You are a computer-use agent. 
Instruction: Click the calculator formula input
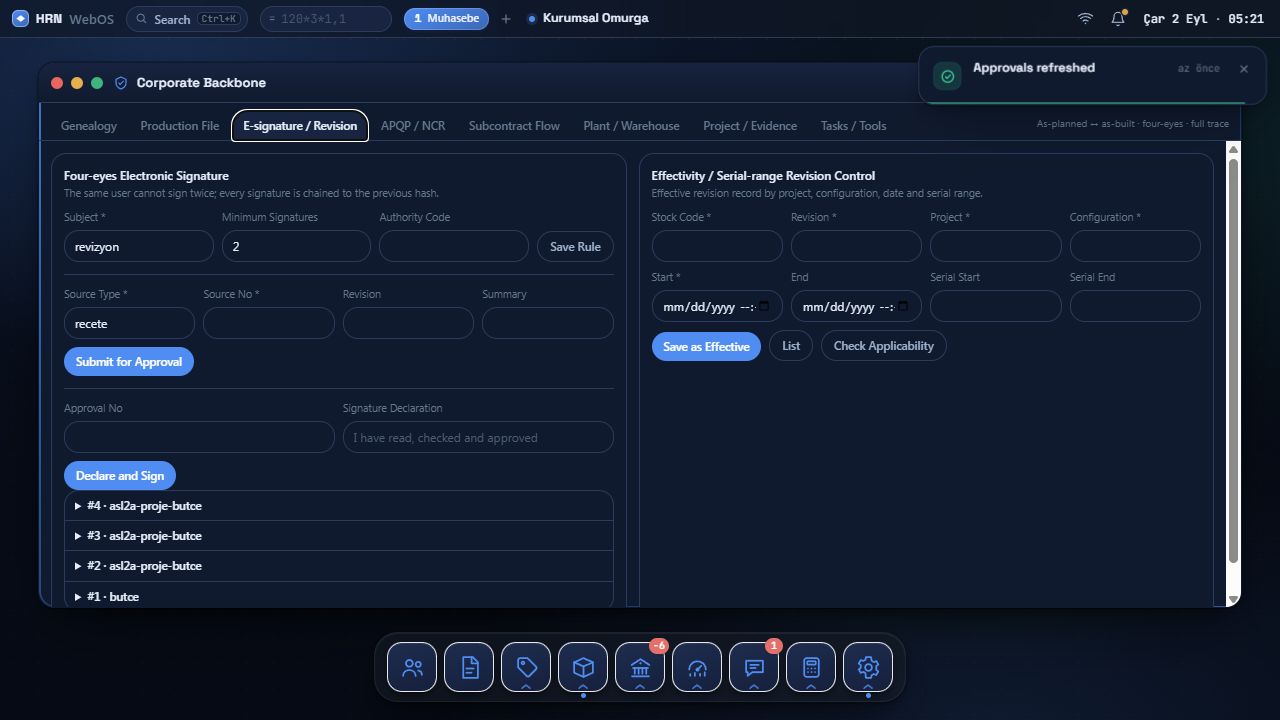tap(325, 19)
